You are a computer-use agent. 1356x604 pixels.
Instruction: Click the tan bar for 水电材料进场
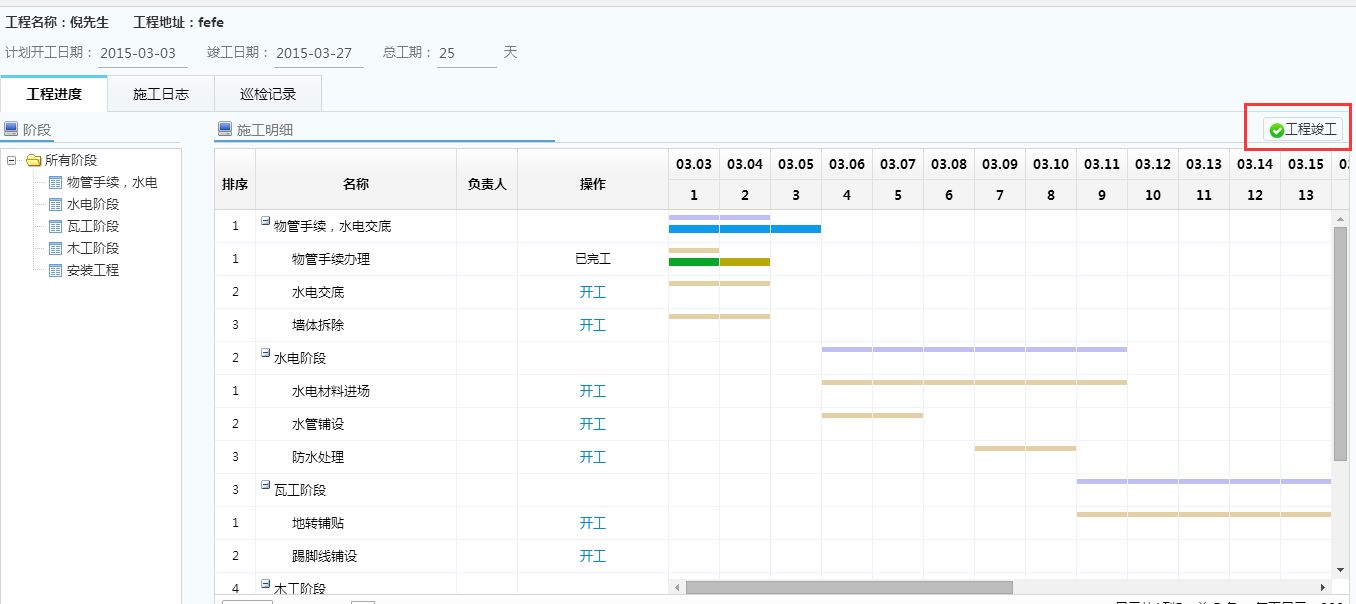pos(974,382)
